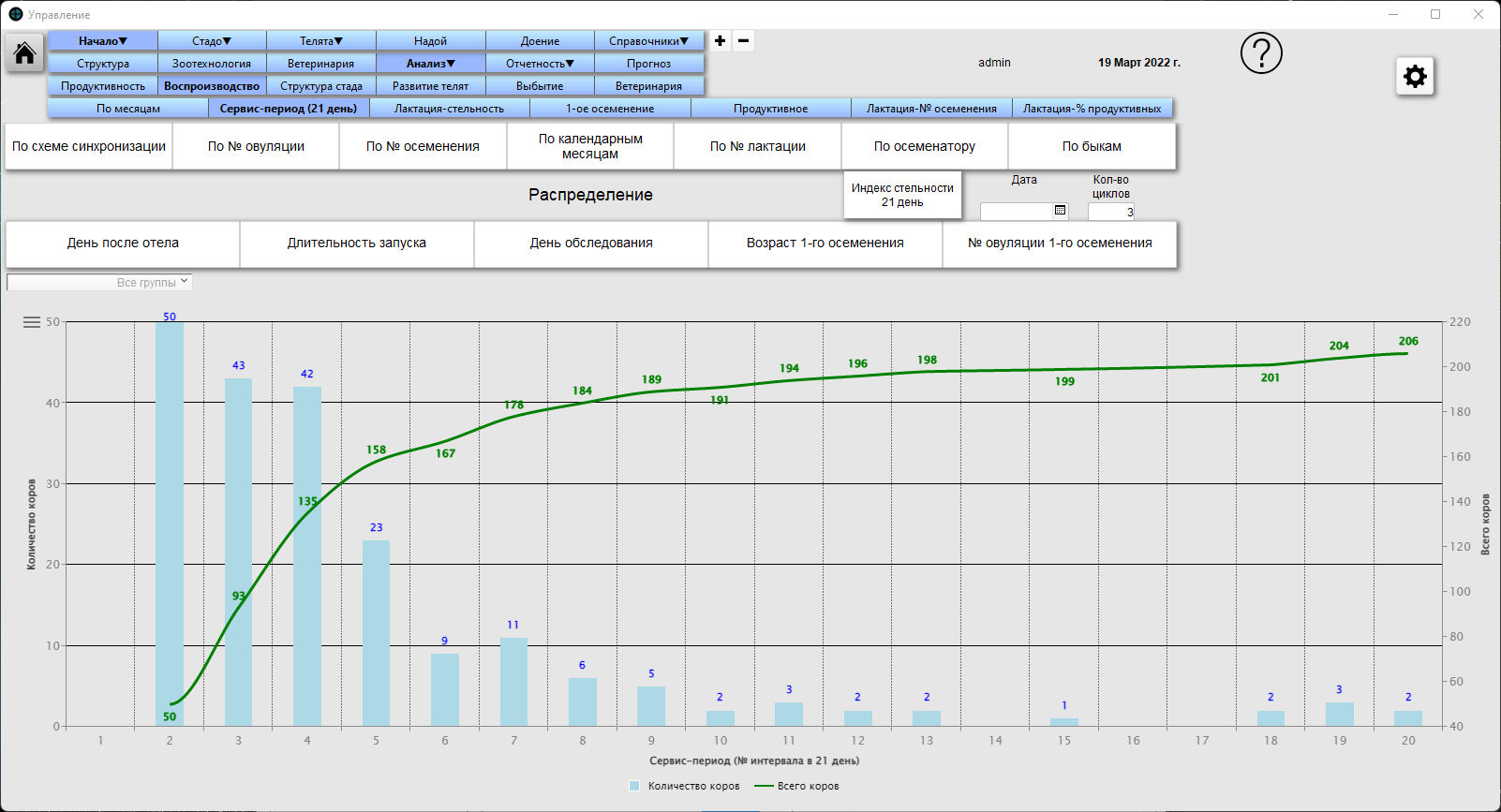The width and height of the screenshot is (1501, 812).
Task: Select Сервис-период (21 день) tab
Action: (289, 109)
